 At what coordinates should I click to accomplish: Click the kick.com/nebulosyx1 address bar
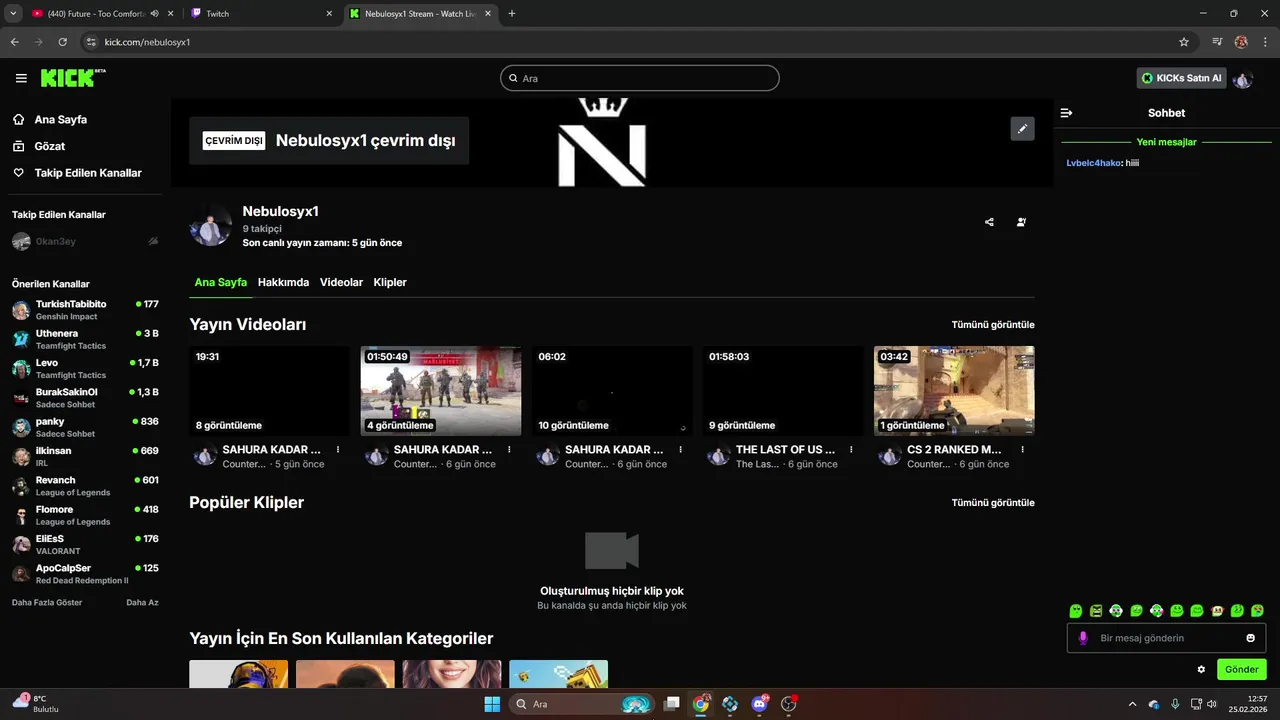pos(640,42)
